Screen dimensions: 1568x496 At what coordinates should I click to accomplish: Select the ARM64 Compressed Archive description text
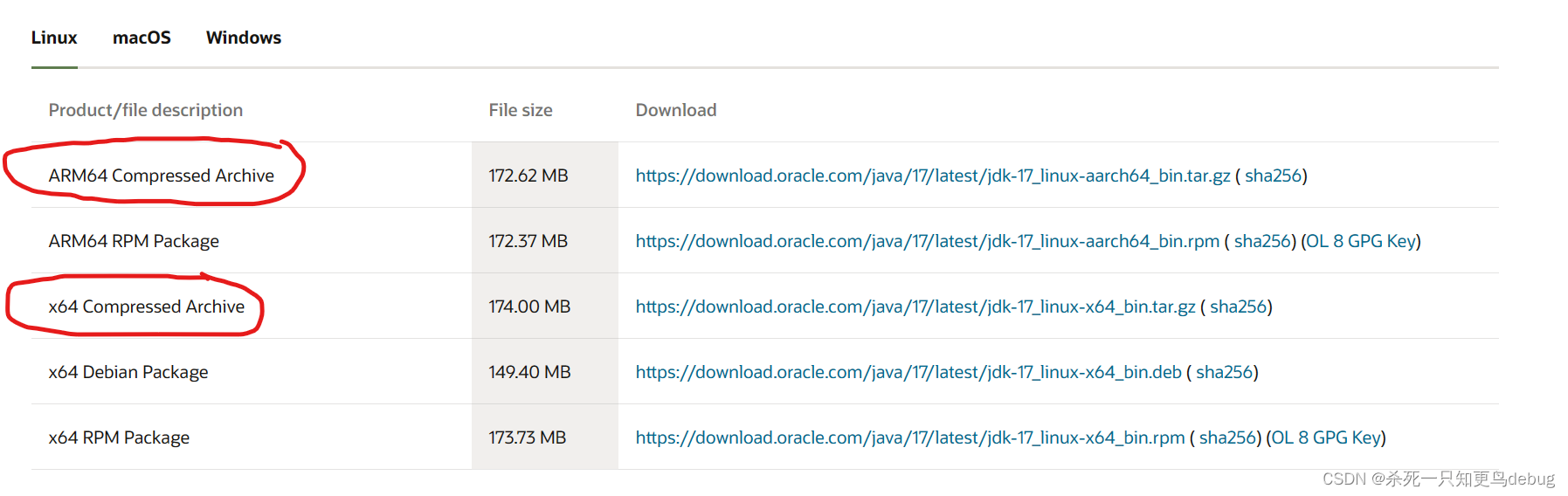pyautogui.click(x=162, y=176)
